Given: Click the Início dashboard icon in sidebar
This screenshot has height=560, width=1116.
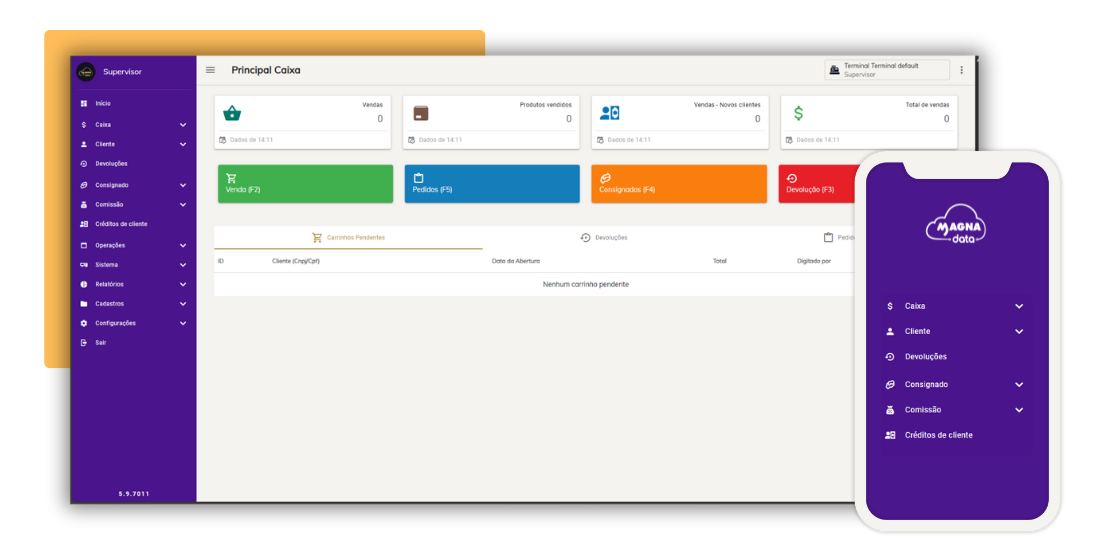Looking at the screenshot, I should [84, 103].
